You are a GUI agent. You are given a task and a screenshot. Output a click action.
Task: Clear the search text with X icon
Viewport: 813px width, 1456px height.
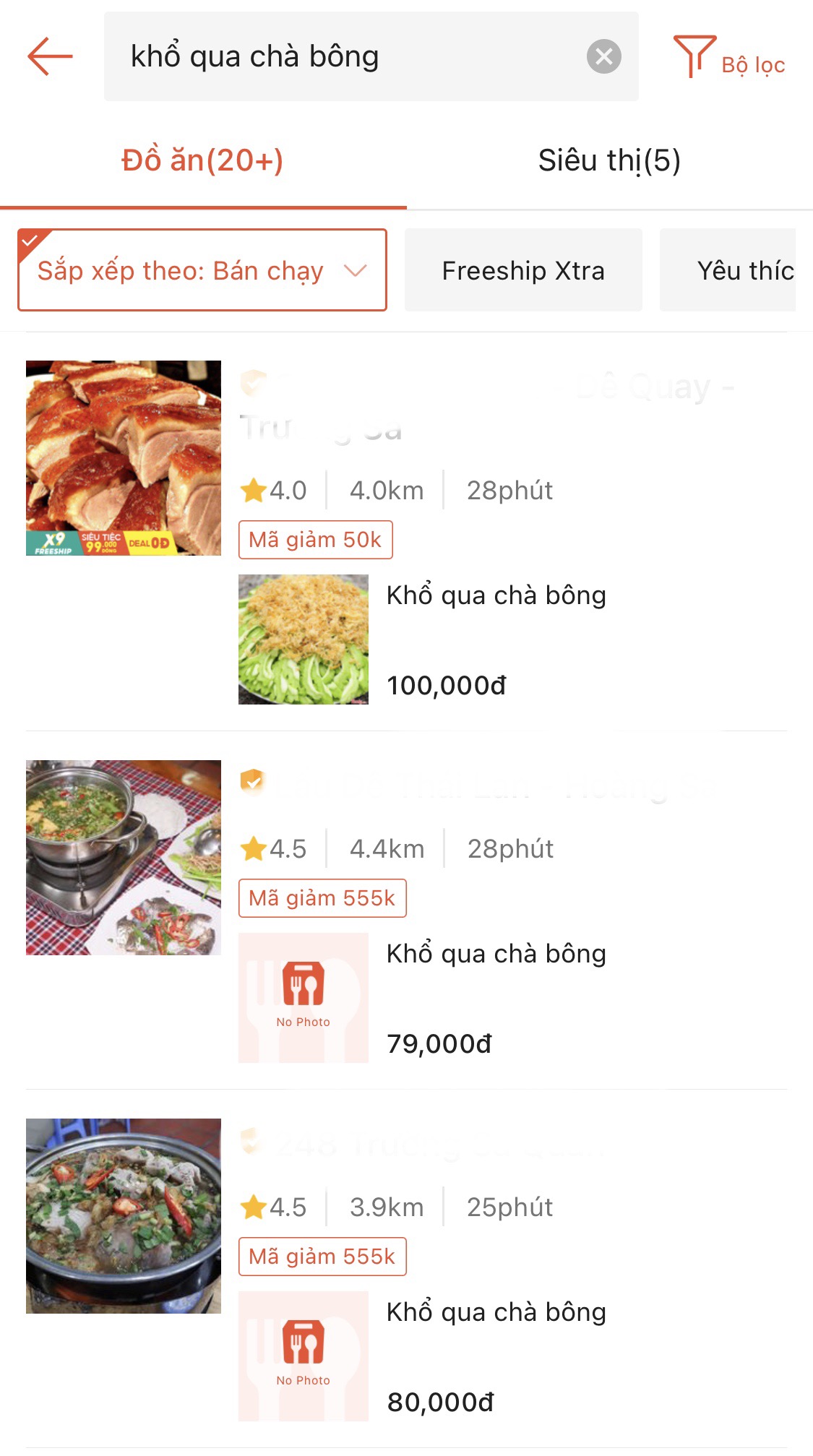point(603,56)
